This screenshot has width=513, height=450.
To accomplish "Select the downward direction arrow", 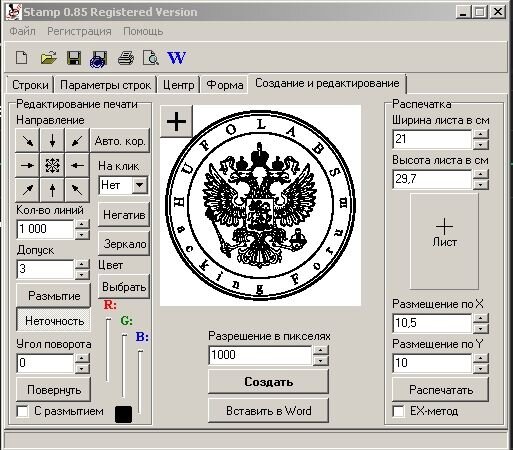I will click(52, 141).
